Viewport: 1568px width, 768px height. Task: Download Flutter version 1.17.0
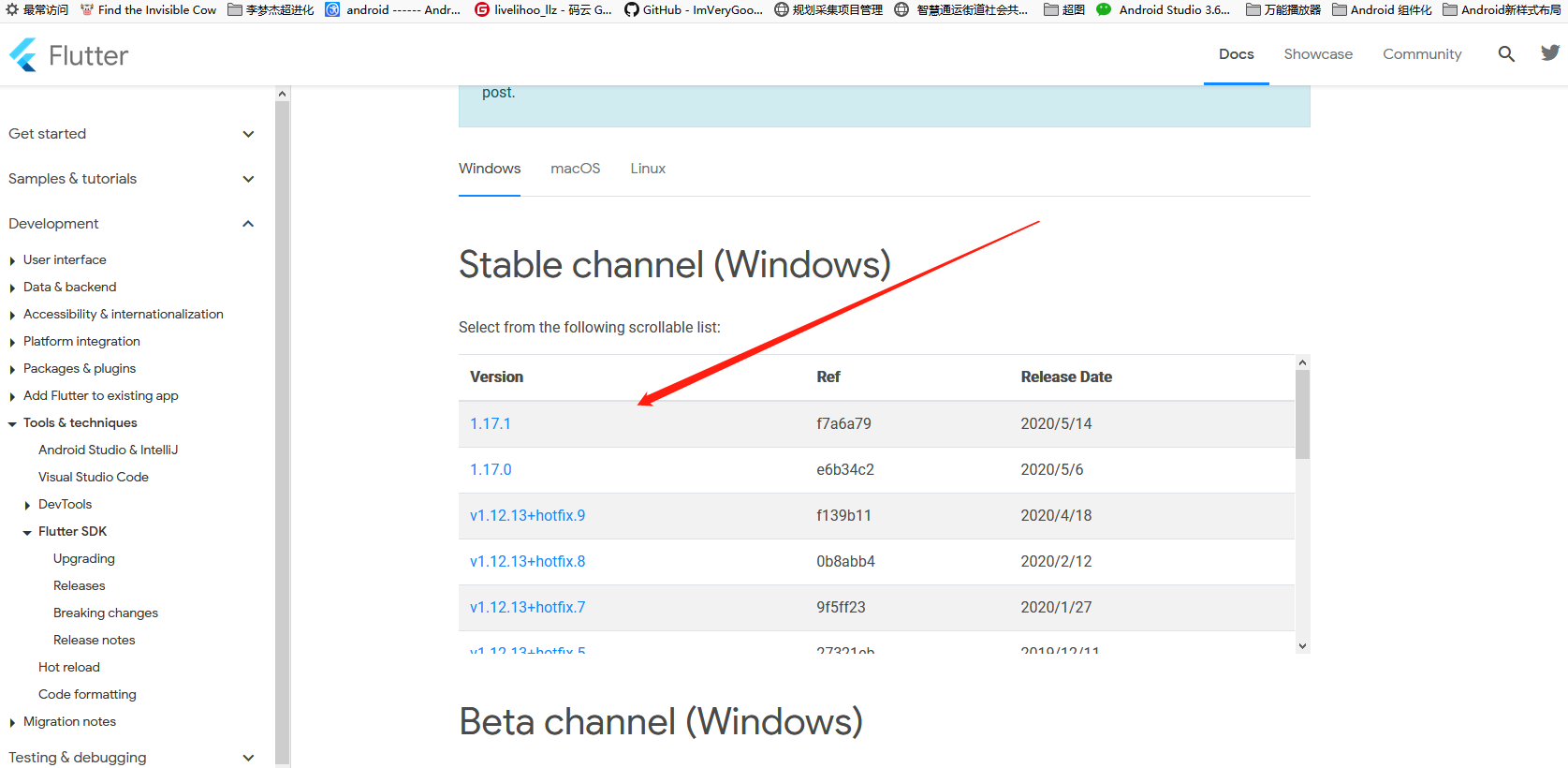pos(491,469)
